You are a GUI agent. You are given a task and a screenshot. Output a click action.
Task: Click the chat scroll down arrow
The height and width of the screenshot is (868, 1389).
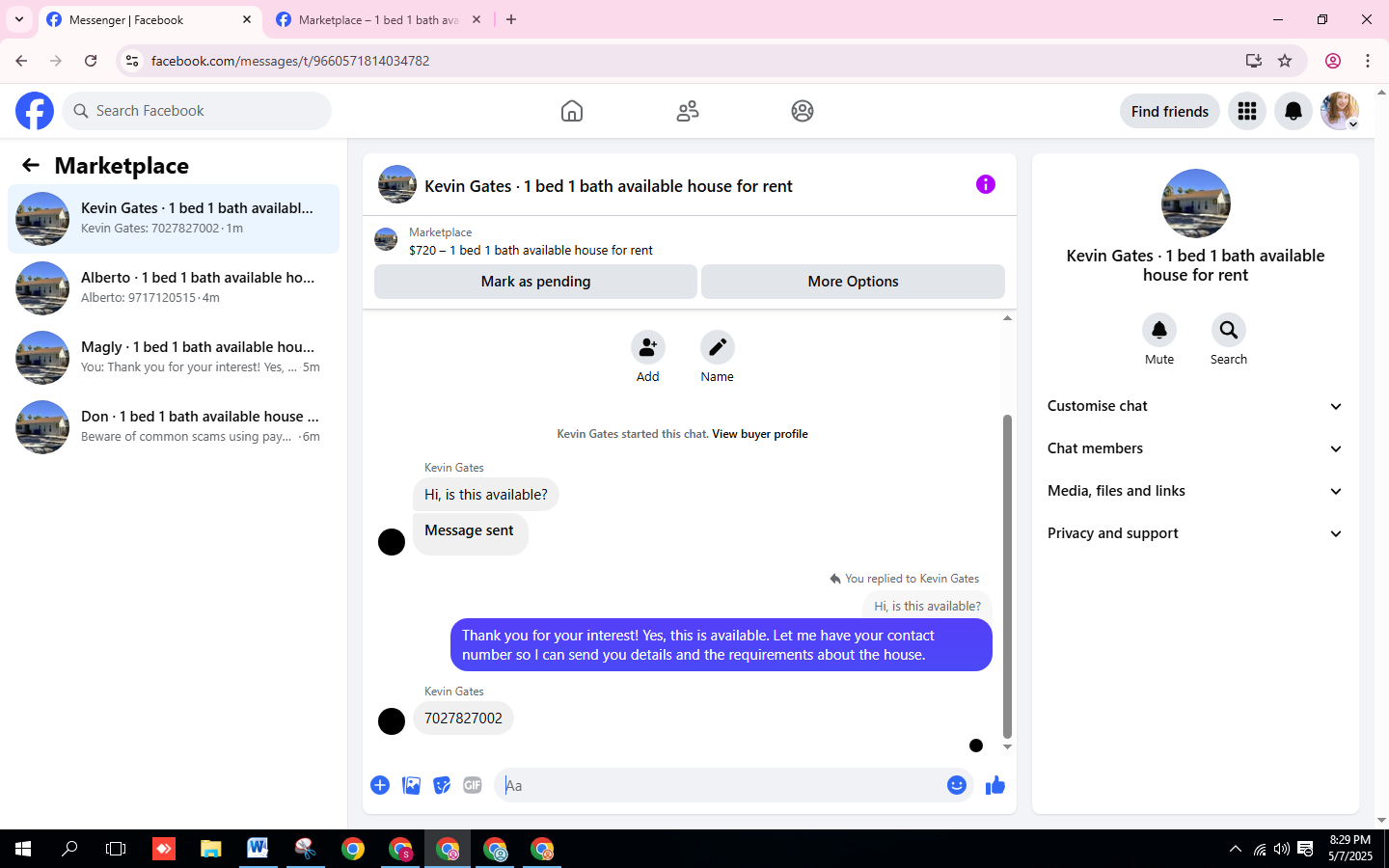[1007, 747]
